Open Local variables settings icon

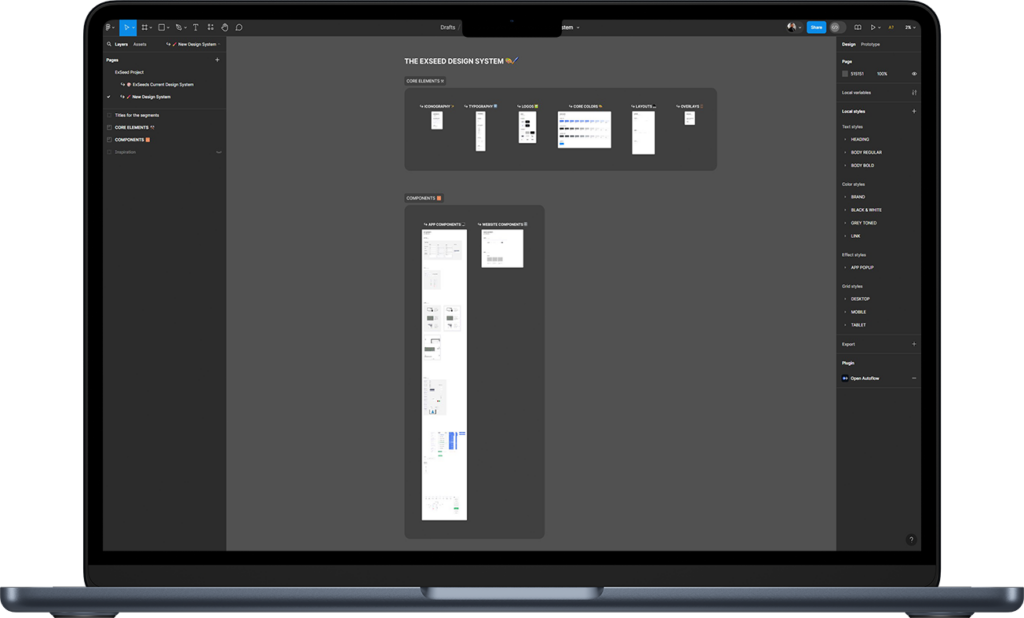[914, 93]
